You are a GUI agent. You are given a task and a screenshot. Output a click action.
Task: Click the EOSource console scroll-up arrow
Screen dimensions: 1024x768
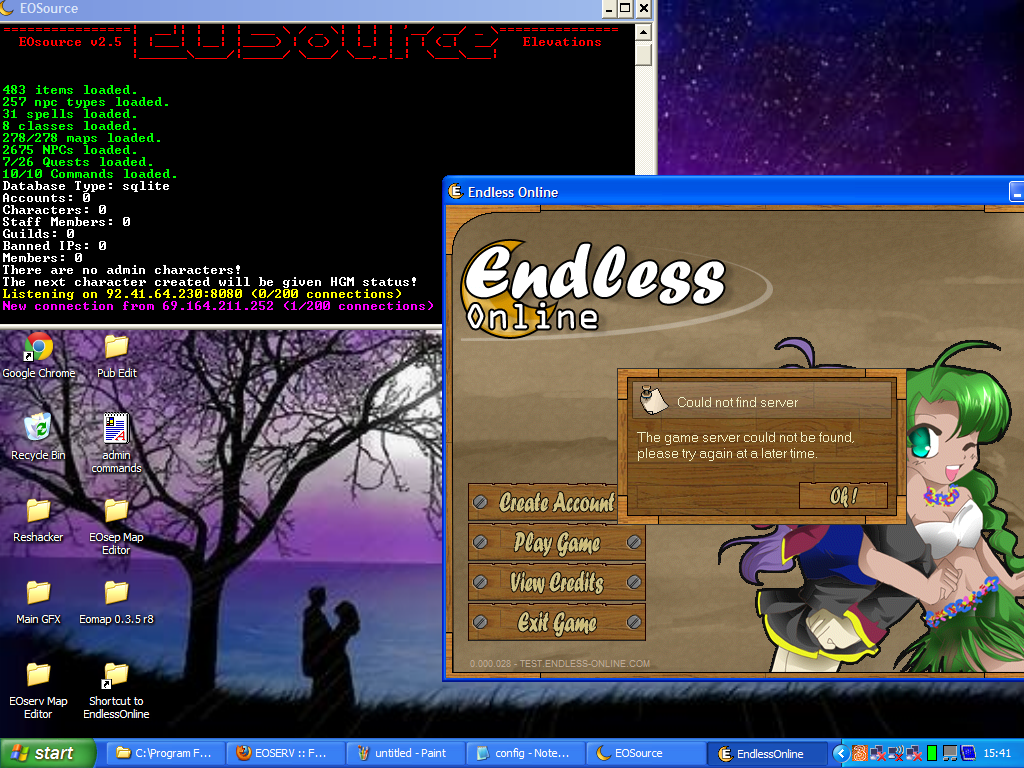pyautogui.click(x=643, y=33)
